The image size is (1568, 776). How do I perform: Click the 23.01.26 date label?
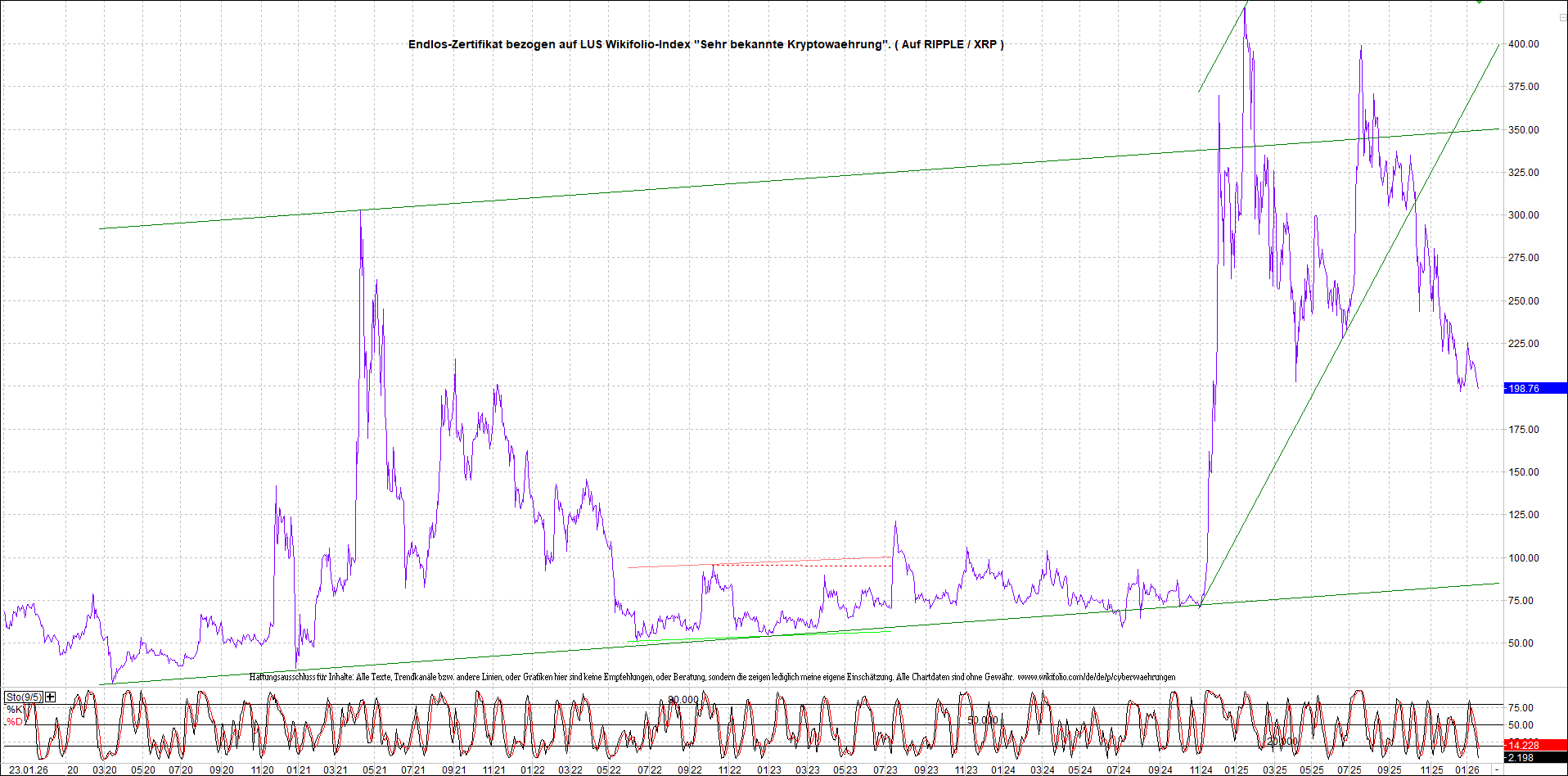coord(28,770)
